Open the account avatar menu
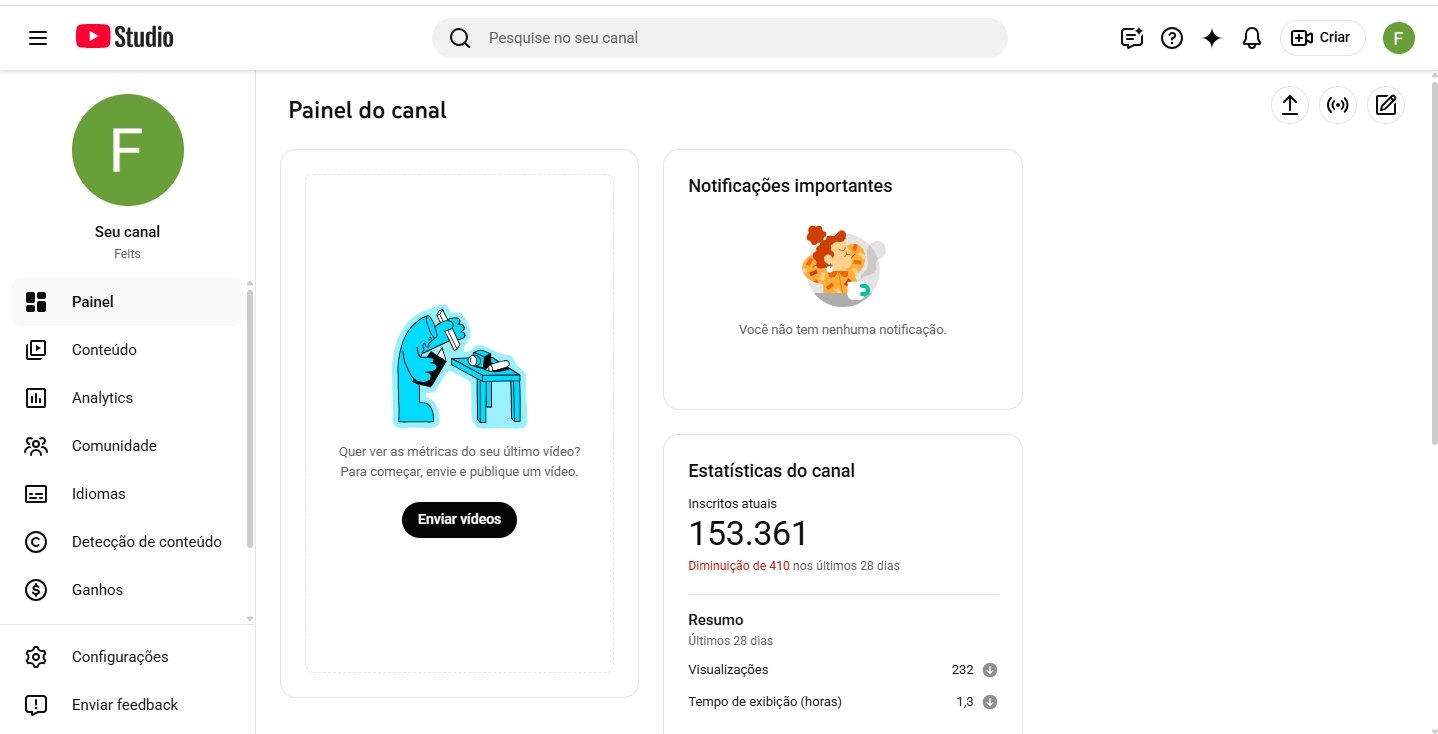 point(1398,38)
